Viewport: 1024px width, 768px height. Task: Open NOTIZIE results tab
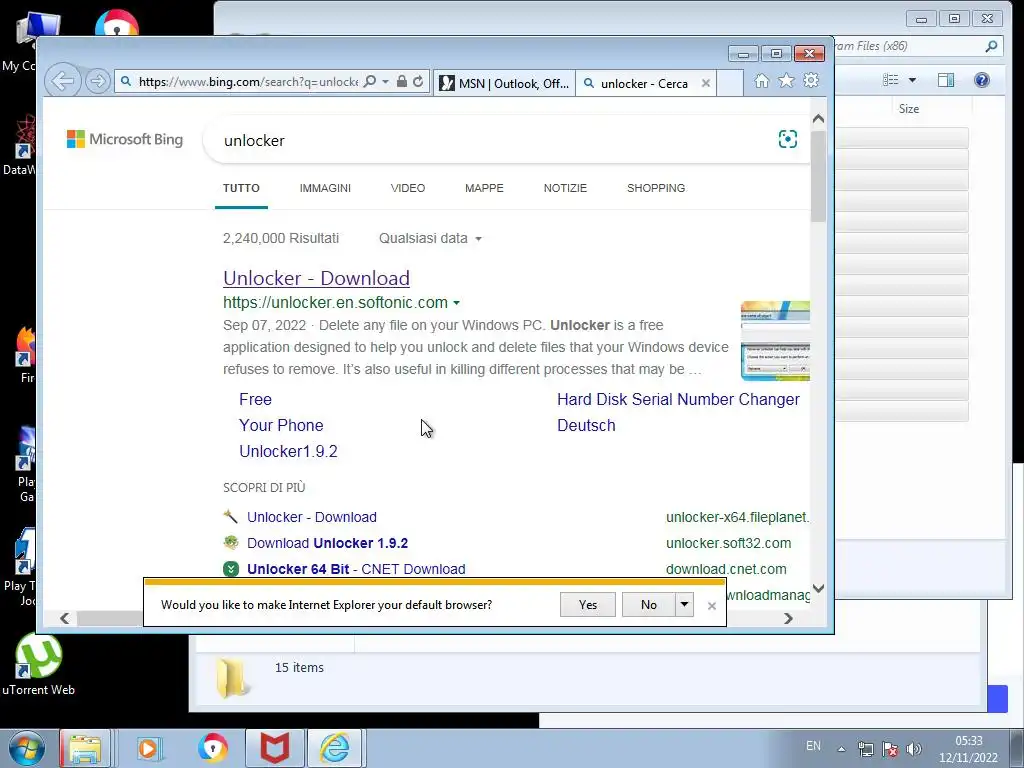(565, 188)
